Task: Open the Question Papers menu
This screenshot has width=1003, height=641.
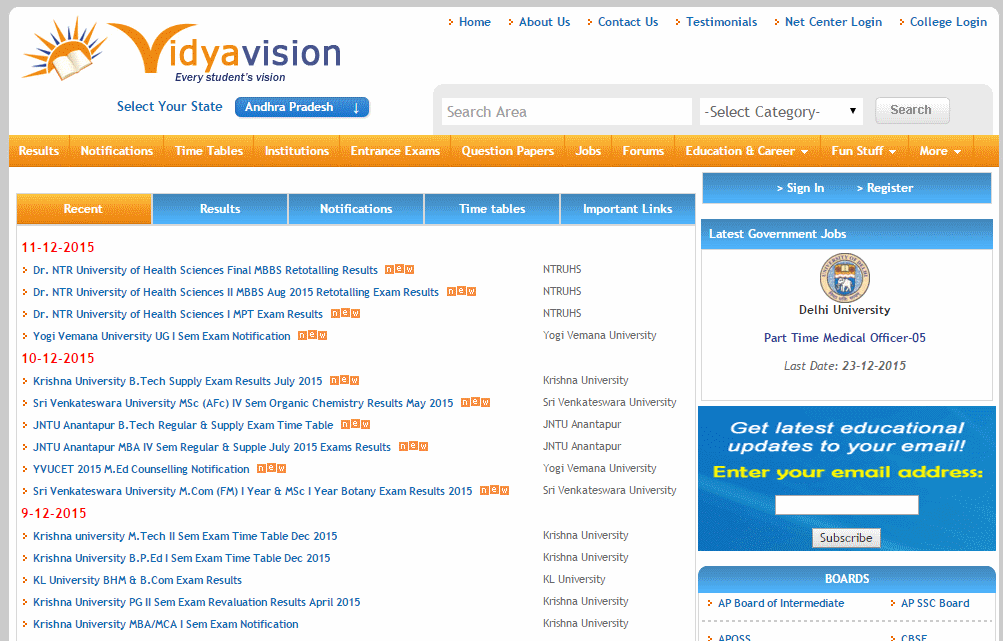Action: [508, 151]
